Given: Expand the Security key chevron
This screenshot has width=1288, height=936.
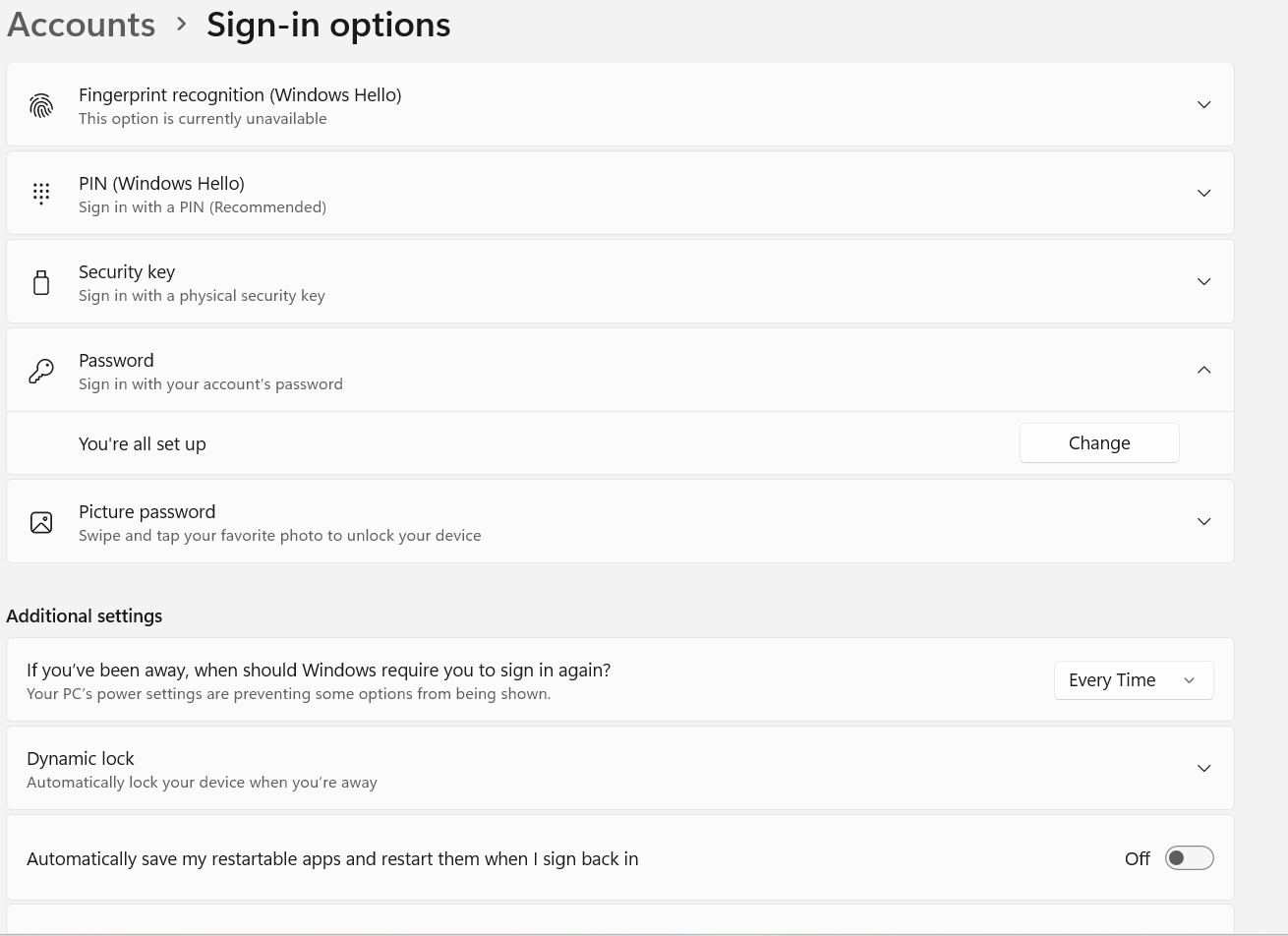Looking at the screenshot, I should pos(1203,282).
